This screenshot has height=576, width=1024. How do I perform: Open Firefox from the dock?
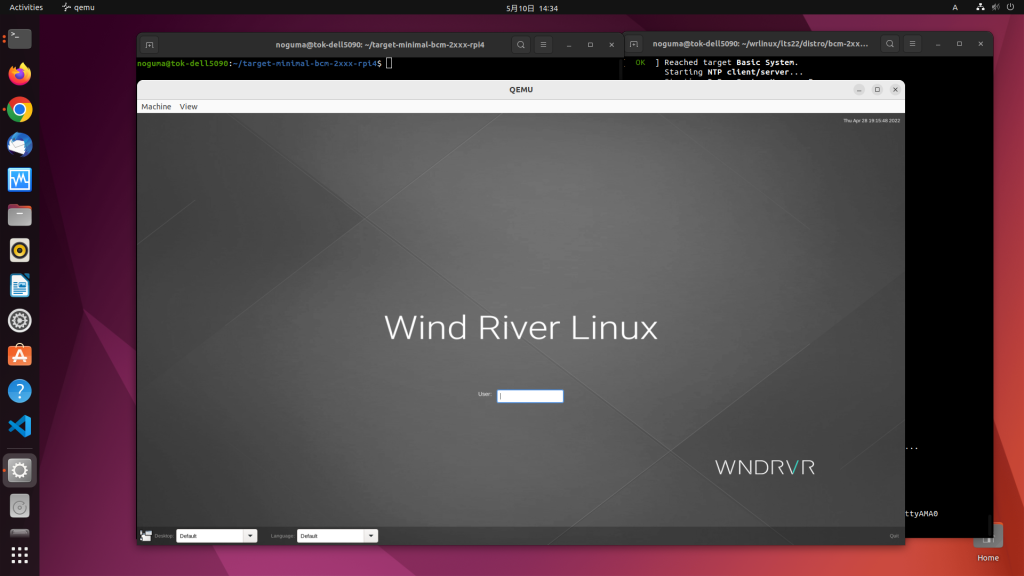20,73
